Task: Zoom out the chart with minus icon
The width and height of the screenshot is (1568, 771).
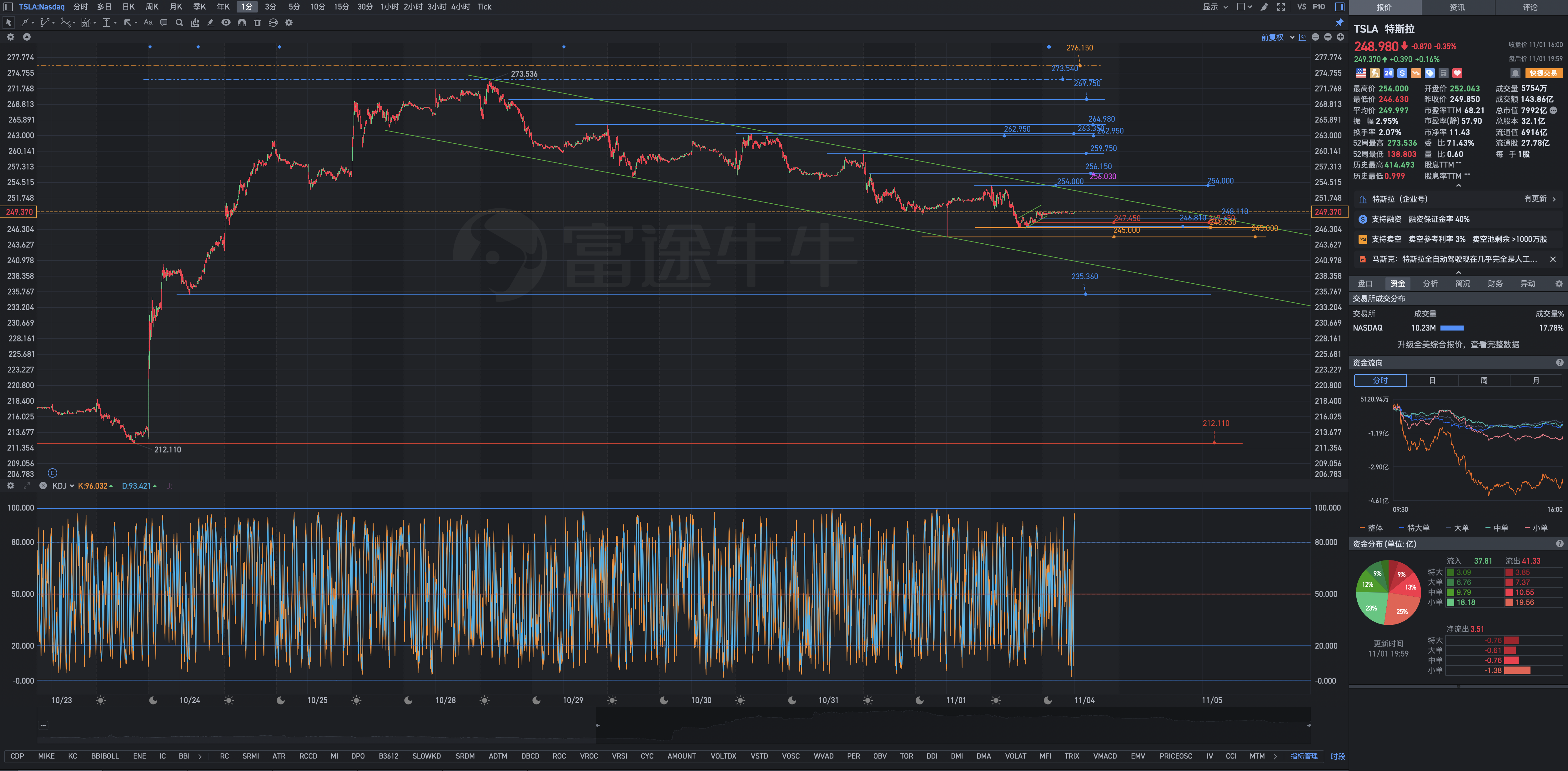Action: pyautogui.click(x=1328, y=37)
